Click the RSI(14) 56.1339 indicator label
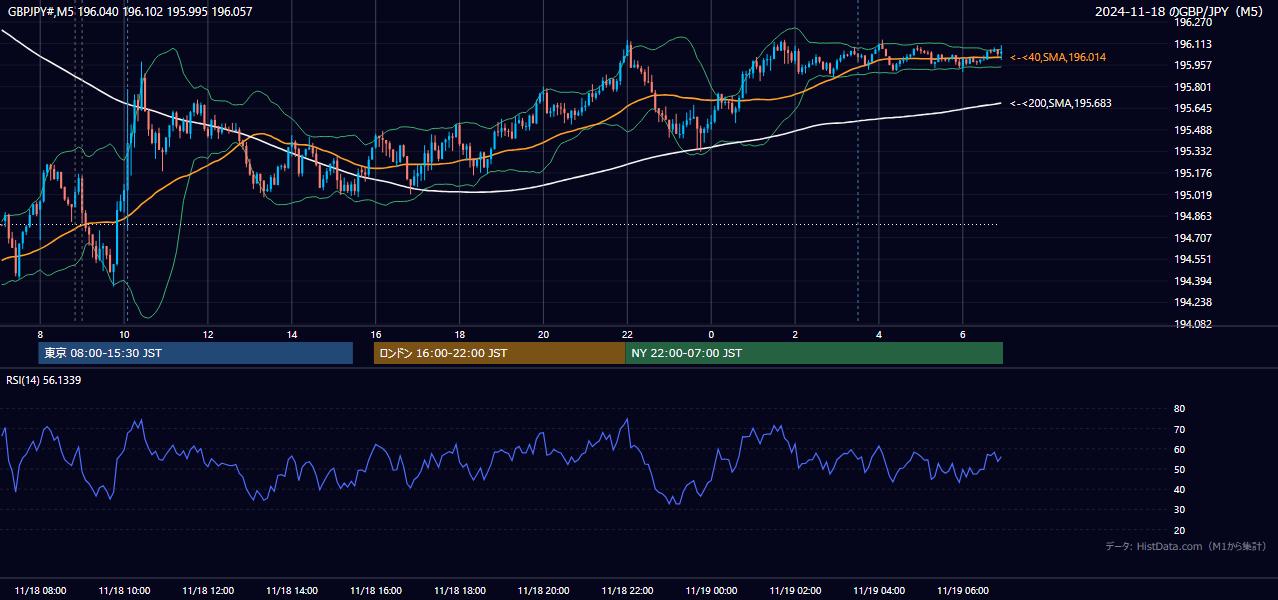The width and height of the screenshot is (1278, 600). [x=44, y=380]
